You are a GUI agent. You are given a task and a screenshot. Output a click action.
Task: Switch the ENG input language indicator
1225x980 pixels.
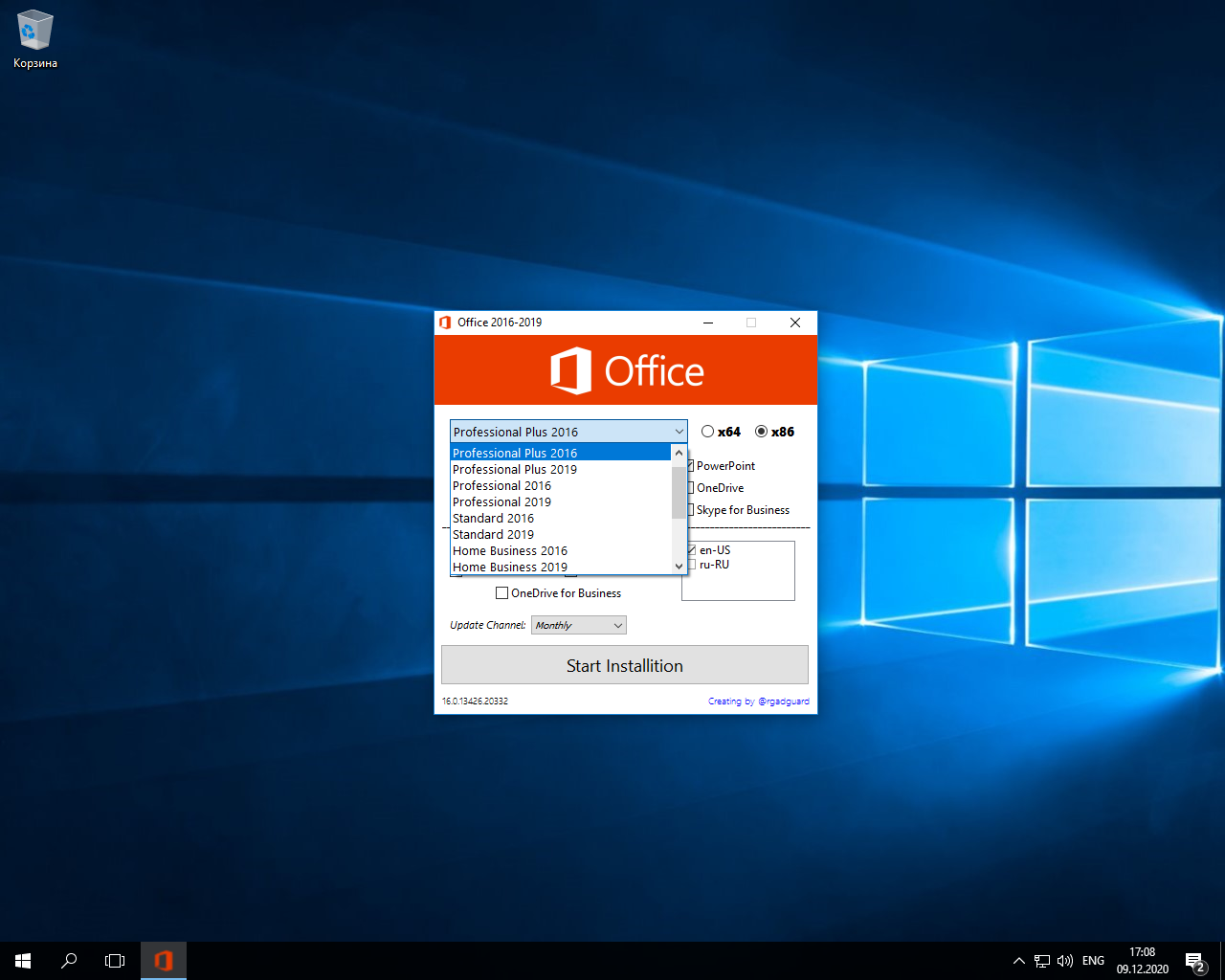click(1093, 961)
